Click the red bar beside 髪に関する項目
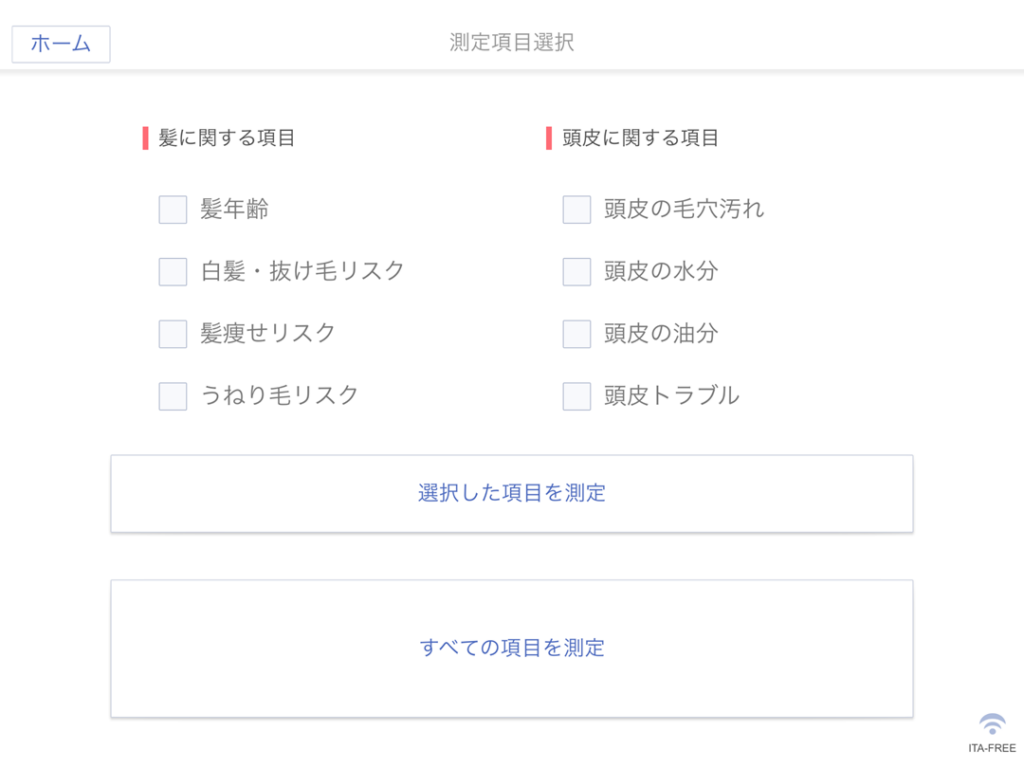This screenshot has width=1024, height=768. click(146, 138)
